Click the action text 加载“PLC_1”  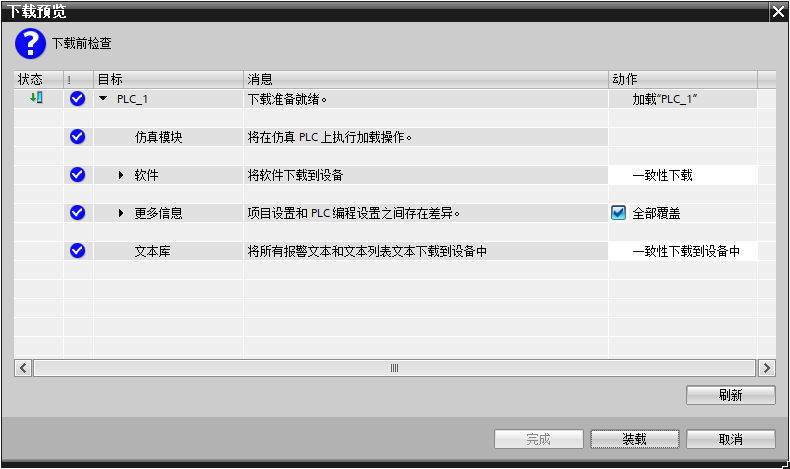(665, 99)
